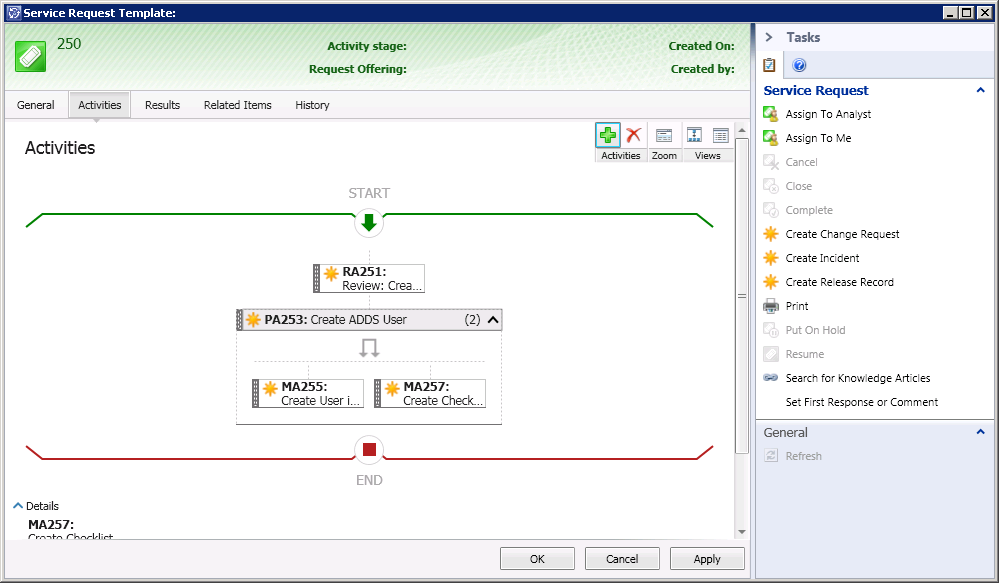This screenshot has height=583, width=999.
Task: Select the MA255 Create User activity box
Action: coord(309,393)
